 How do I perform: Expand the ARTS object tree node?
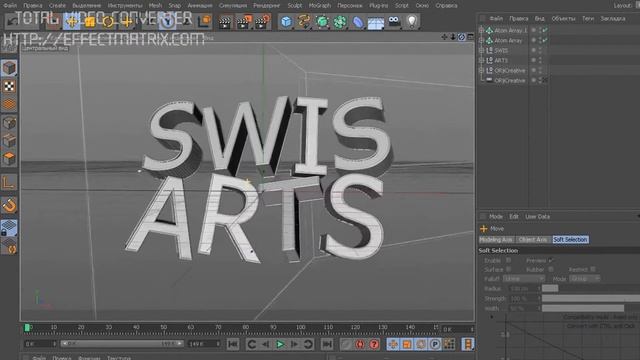481,60
